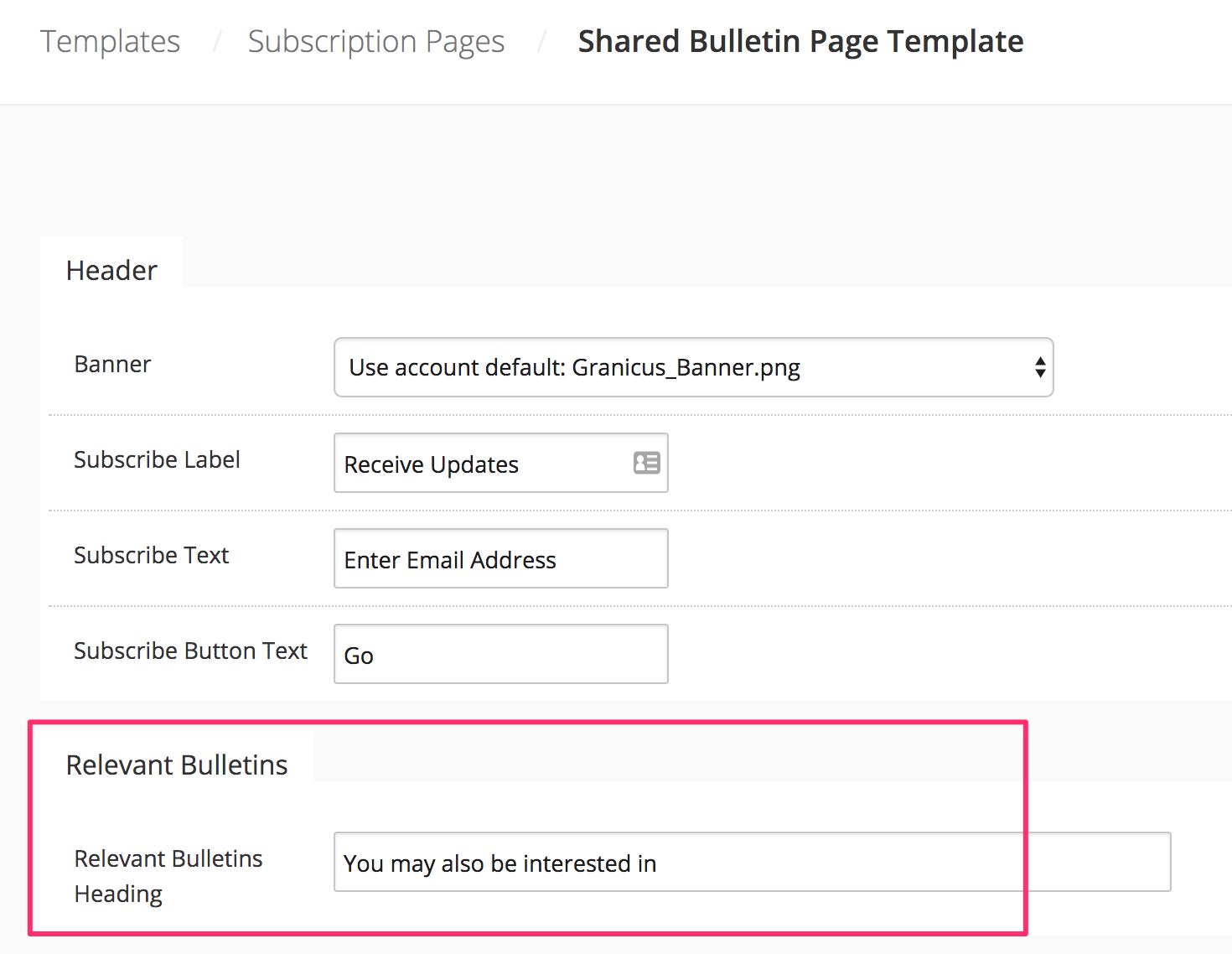1232x954 pixels.
Task: Select the Shared Bulletin Page Template breadcrumb entry
Action: tap(800, 40)
